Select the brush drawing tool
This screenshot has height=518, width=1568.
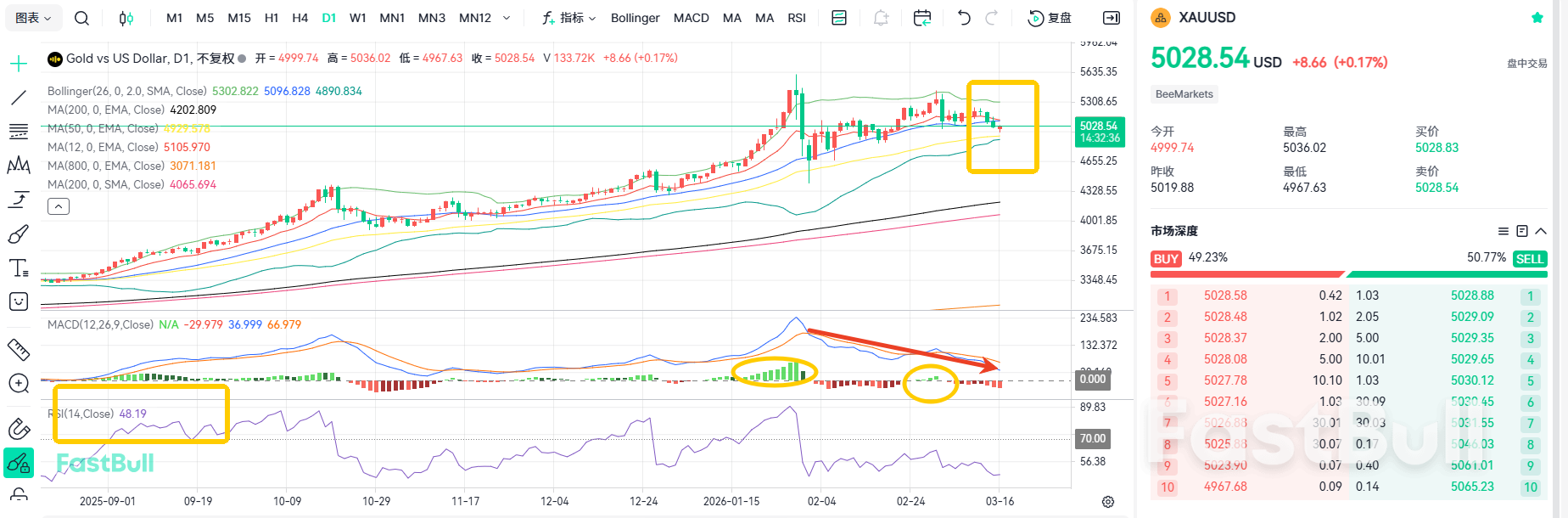pos(19,234)
